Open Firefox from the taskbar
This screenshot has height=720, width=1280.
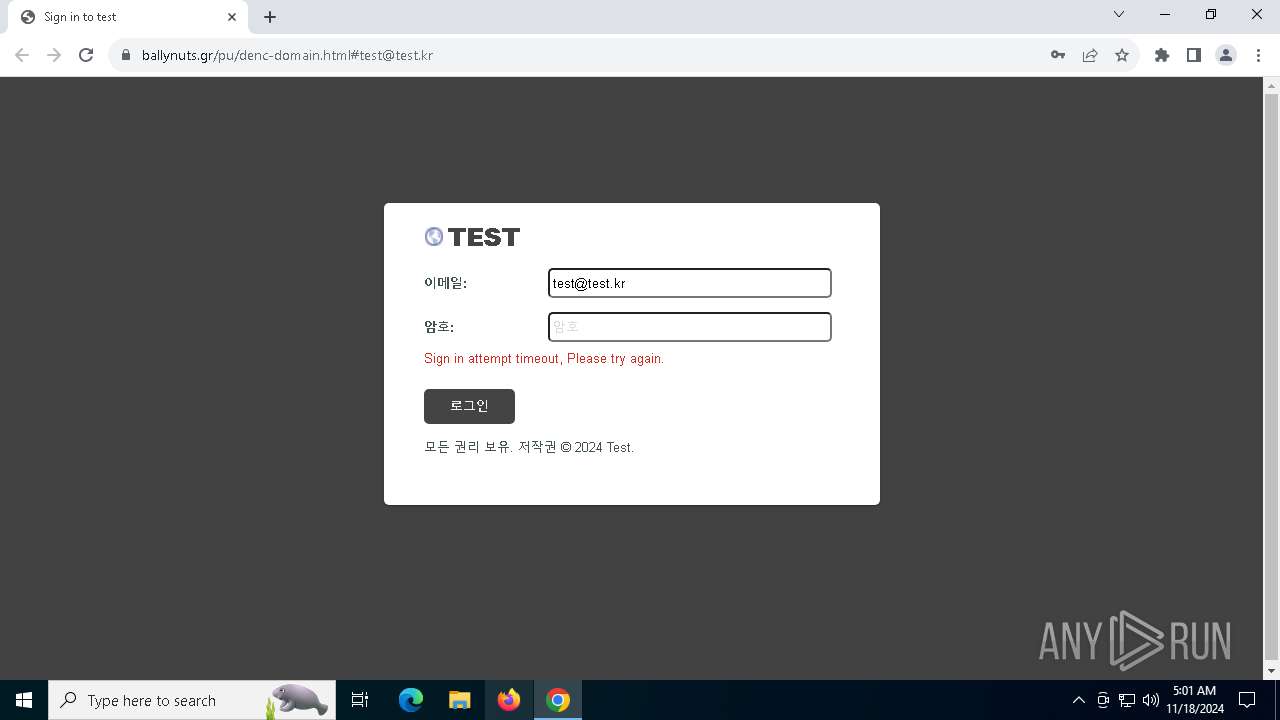[509, 700]
